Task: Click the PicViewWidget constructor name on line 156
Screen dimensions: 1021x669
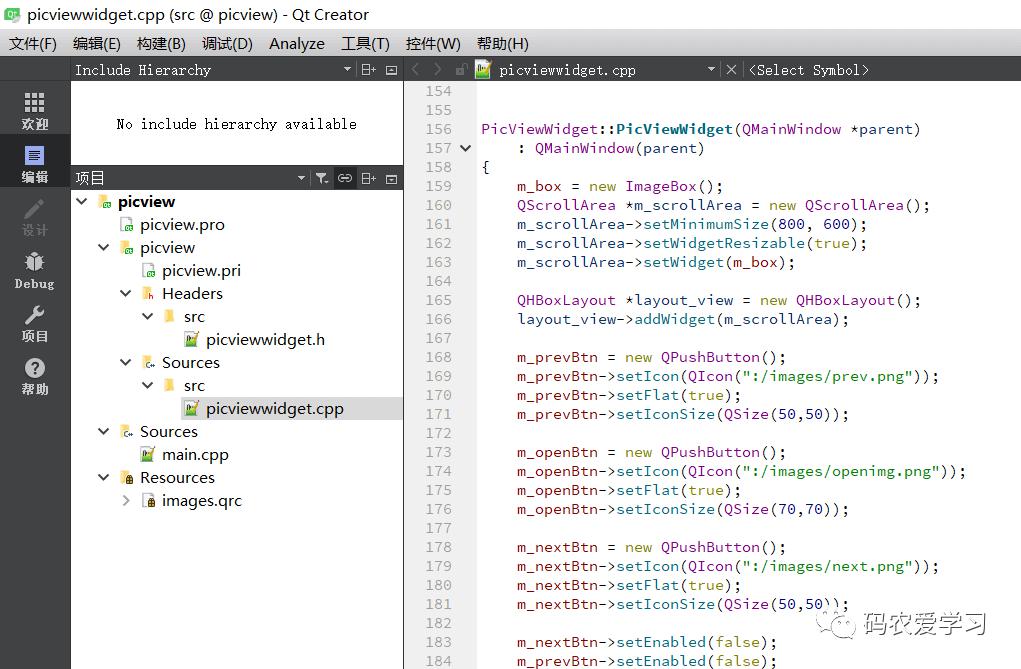Action: coord(674,129)
